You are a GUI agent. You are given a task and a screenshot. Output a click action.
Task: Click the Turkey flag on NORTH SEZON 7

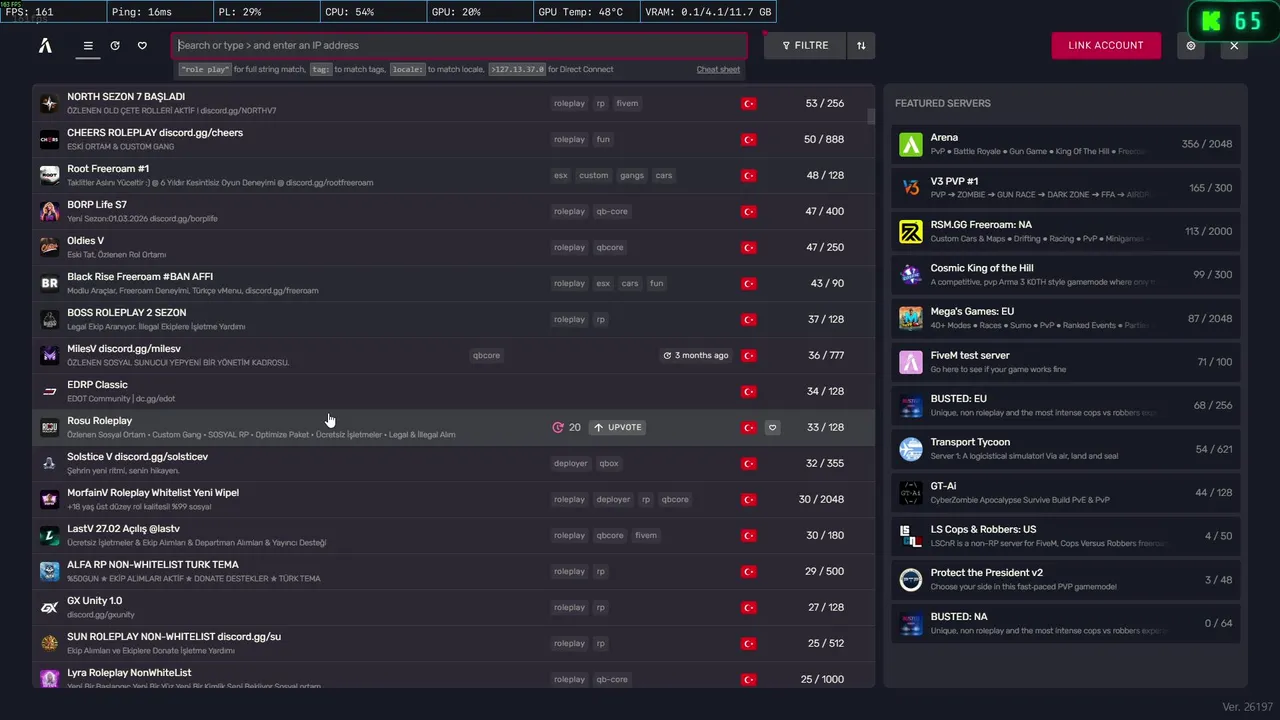tap(748, 103)
